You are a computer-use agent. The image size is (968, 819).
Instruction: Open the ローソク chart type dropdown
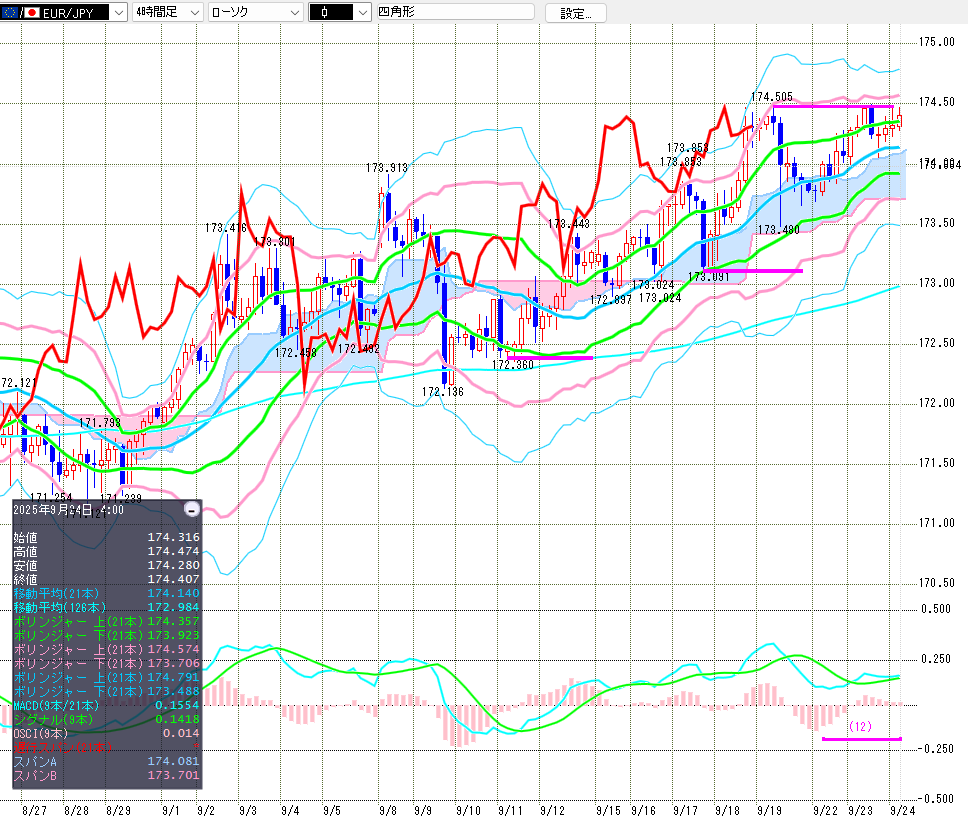(x=254, y=12)
